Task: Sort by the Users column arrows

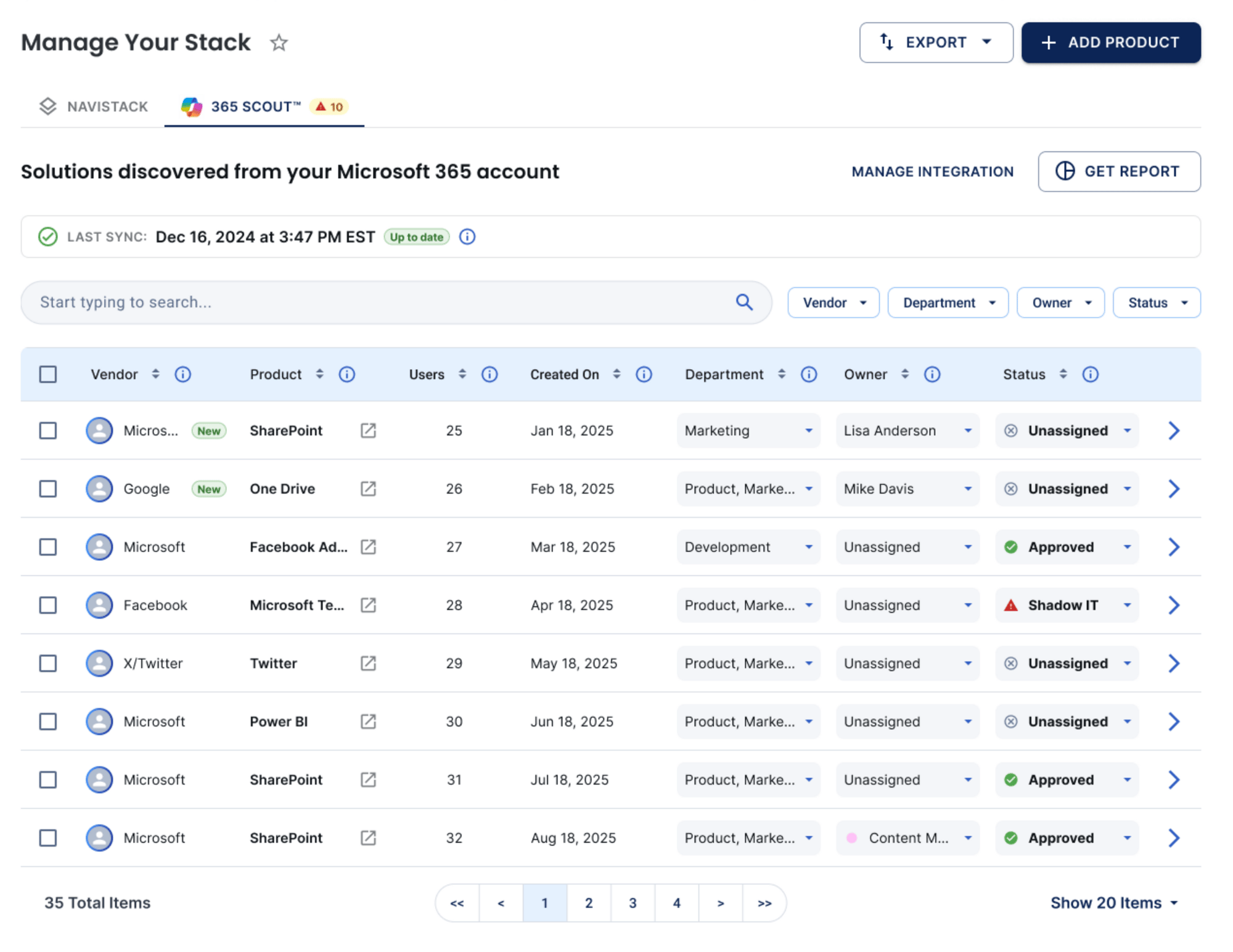Action: [462, 374]
